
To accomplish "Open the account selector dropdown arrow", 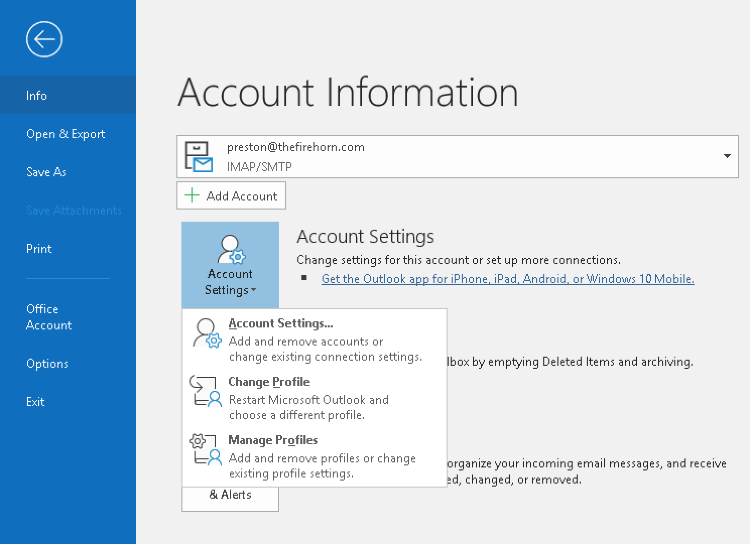I will click(727, 156).
